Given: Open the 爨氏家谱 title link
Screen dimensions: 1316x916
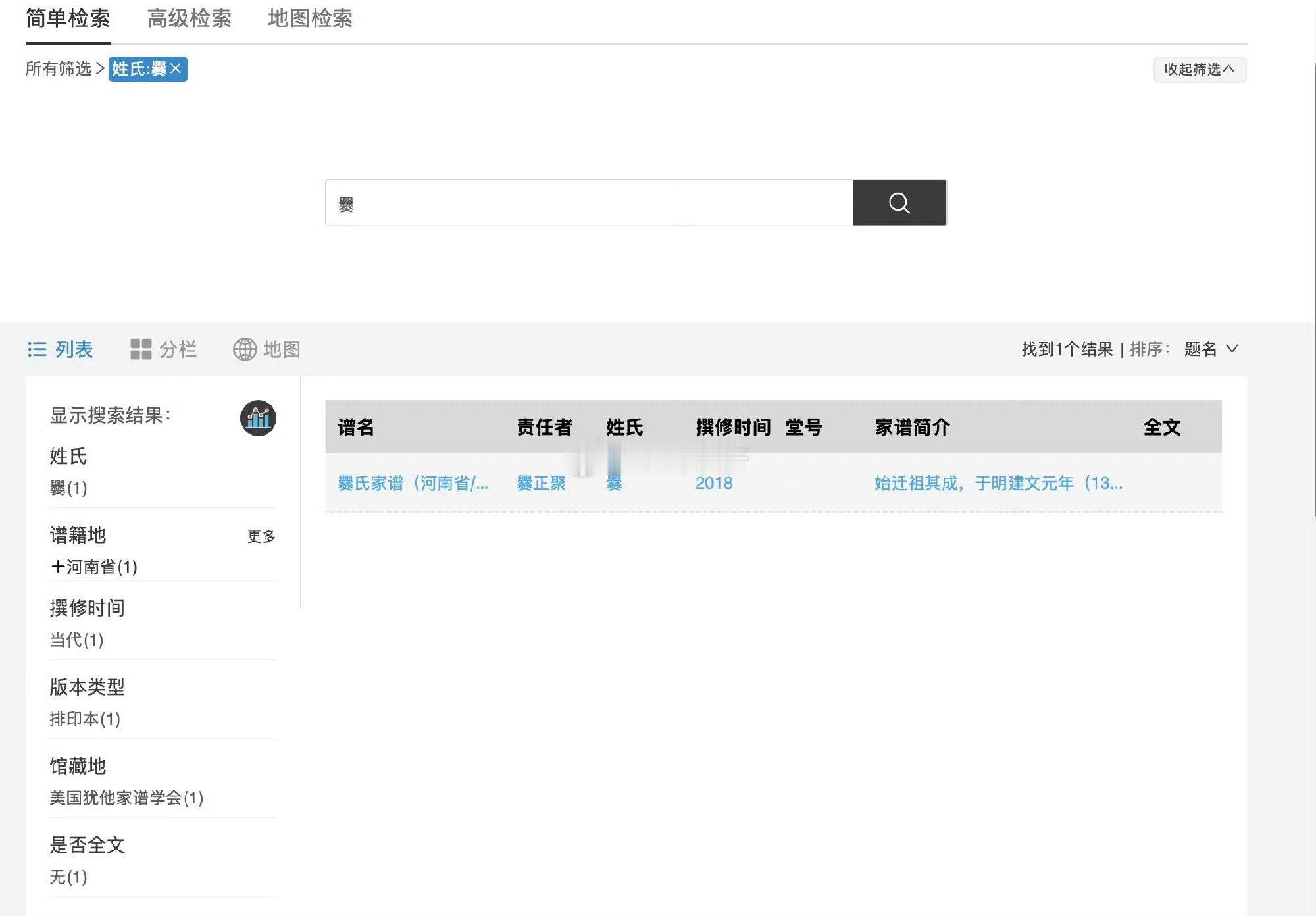Looking at the screenshot, I should point(413,483).
